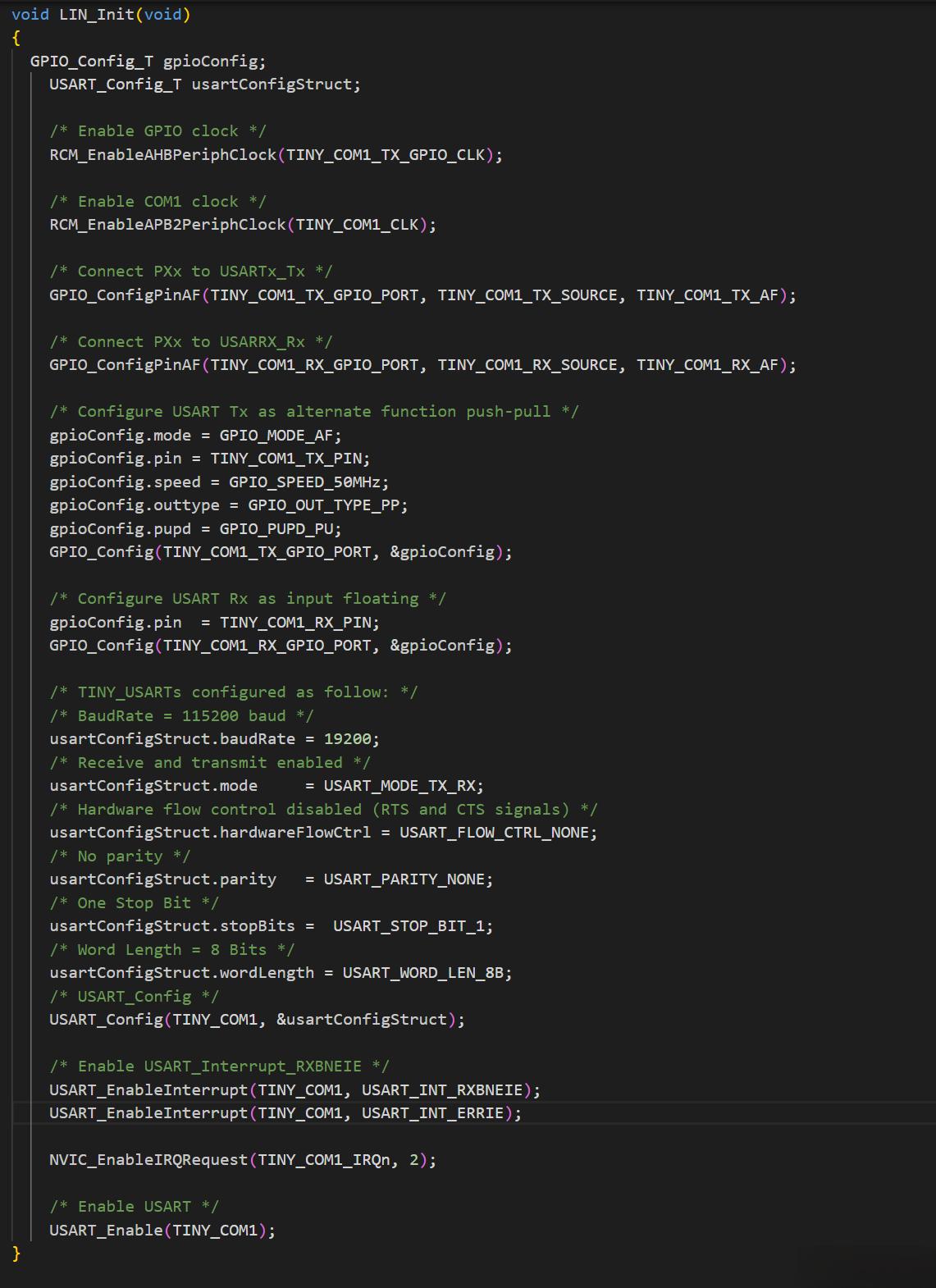
Task: Select TINY_COM1_TX_AF argument
Action: [x=707, y=295]
